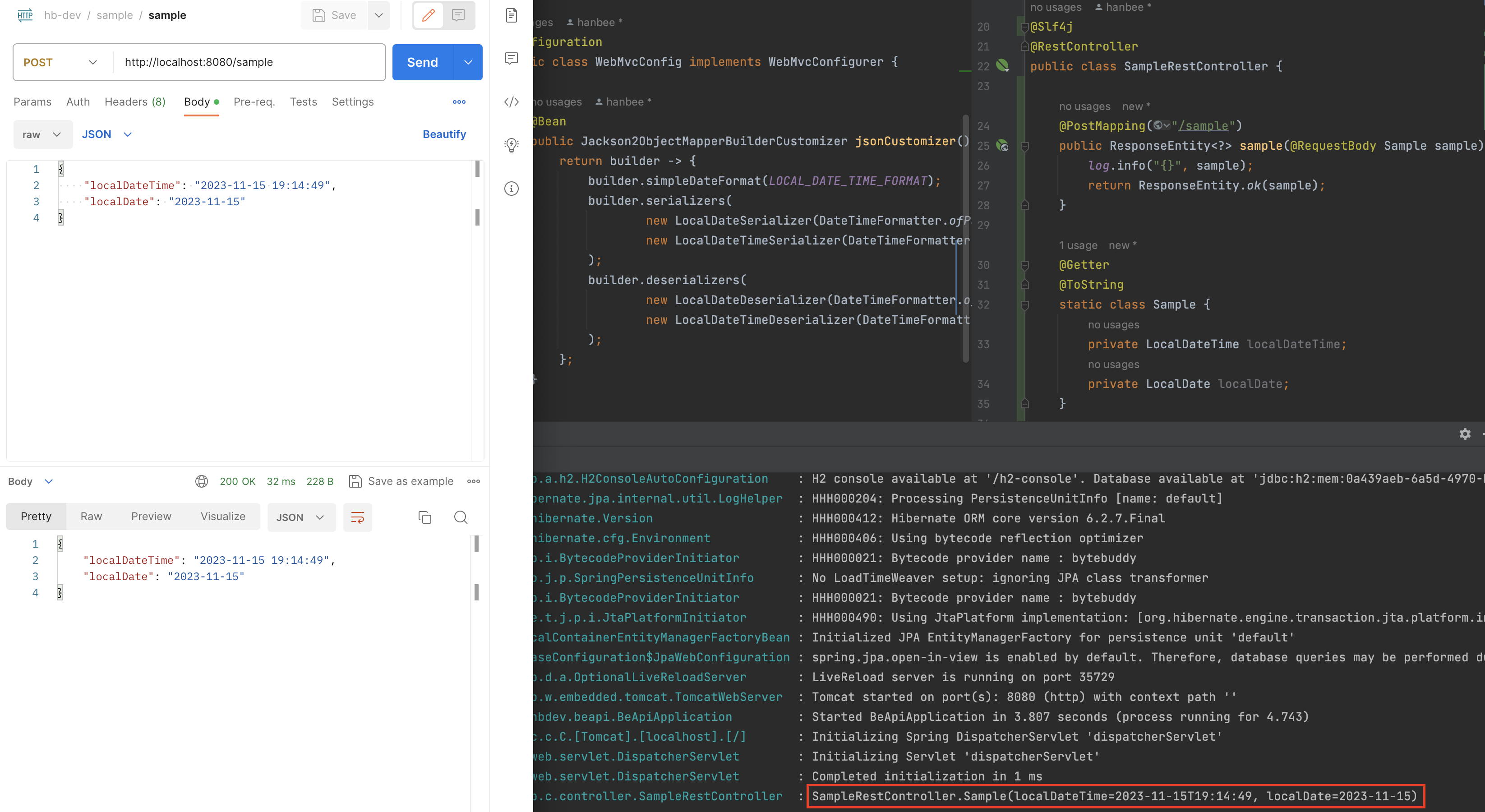This screenshot has height=812, width=1485.
Task: Open the comments sidebar icon
Action: (512, 58)
